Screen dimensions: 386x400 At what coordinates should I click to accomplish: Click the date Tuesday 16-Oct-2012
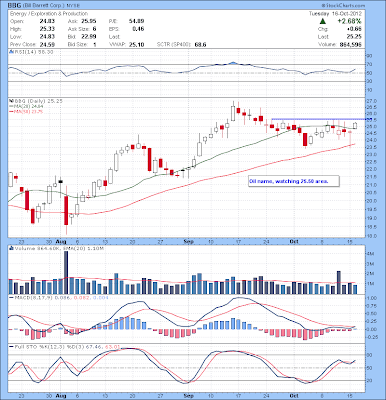coord(335,14)
